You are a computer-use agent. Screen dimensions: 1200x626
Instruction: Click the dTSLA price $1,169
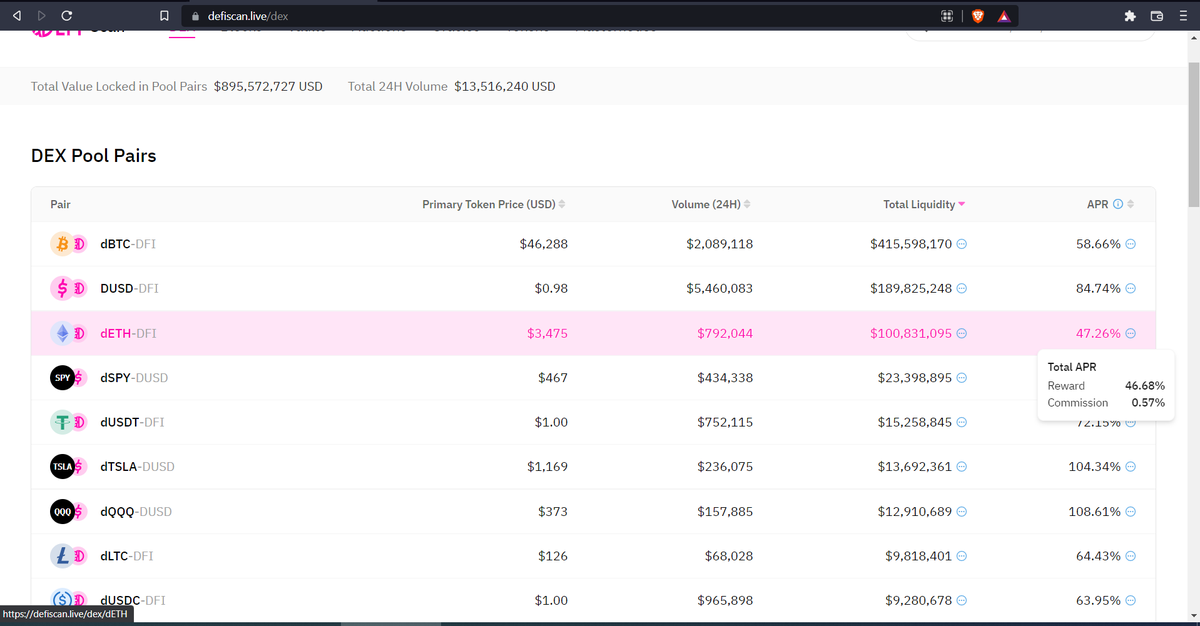(x=547, y=466)
